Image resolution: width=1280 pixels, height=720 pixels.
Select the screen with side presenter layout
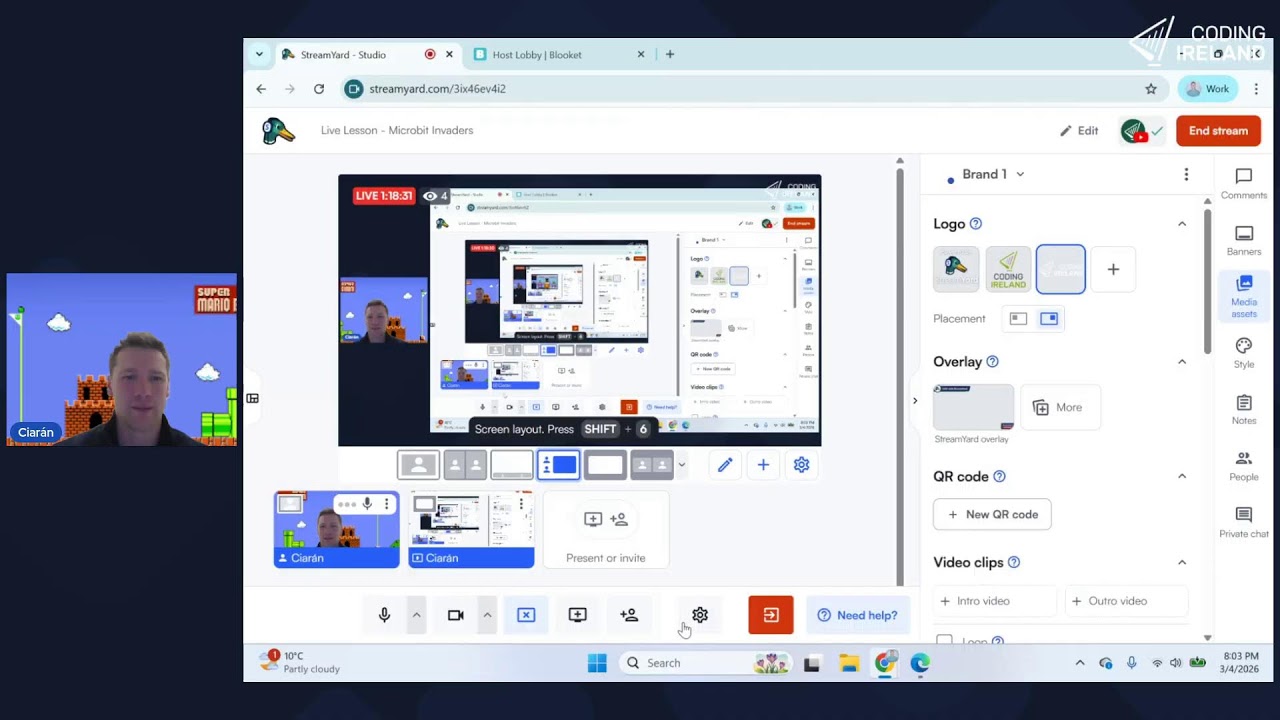[558, 465]
